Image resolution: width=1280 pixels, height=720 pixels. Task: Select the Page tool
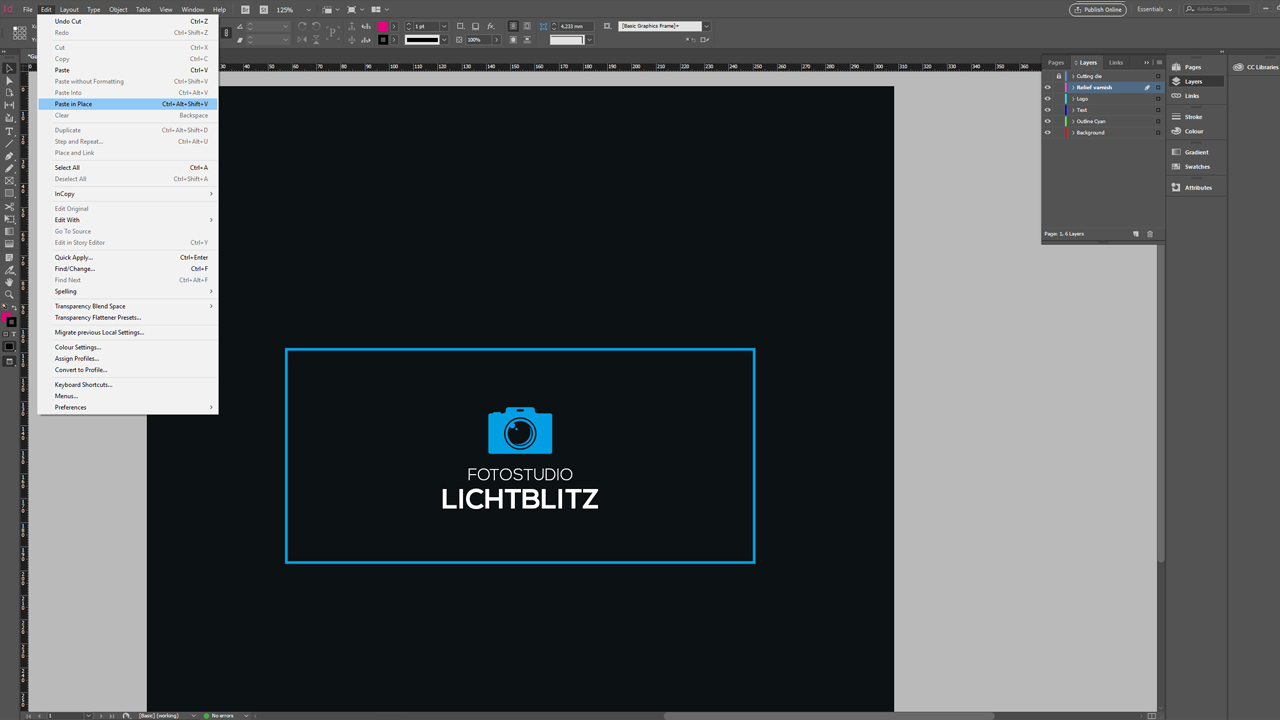[10, 93]
